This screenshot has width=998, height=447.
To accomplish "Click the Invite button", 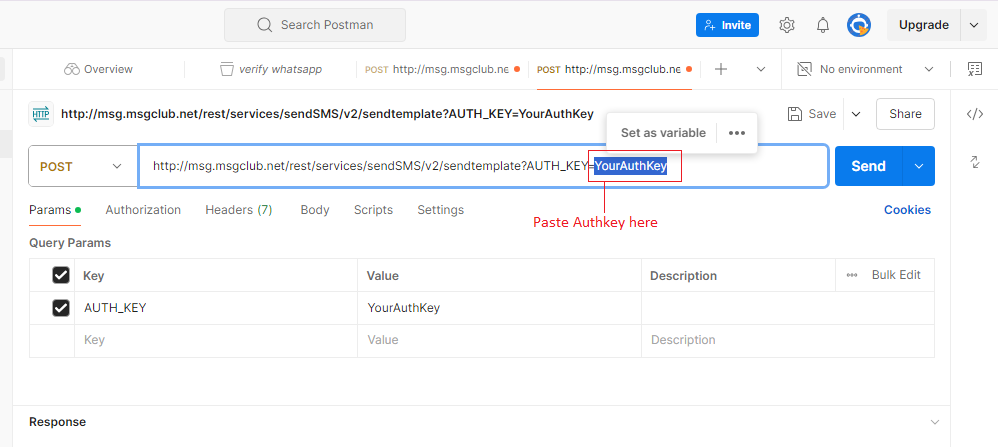I will point(727,25).
